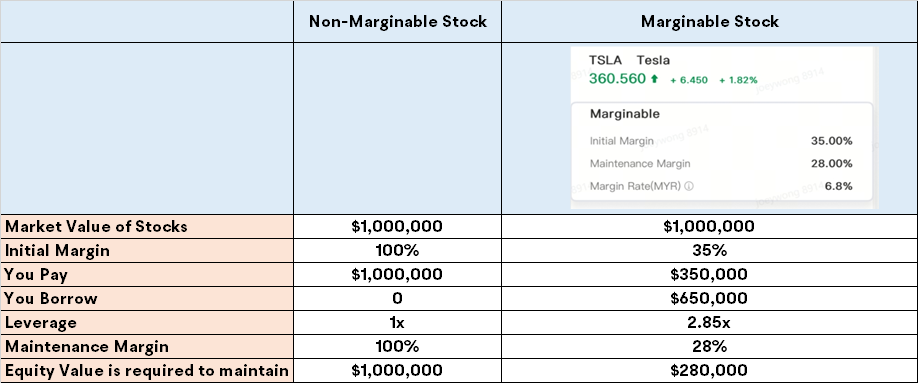Click the $650,000 You Borrow cell
The height and width of the screenshot is (383, 918).
tap(709, 299)
